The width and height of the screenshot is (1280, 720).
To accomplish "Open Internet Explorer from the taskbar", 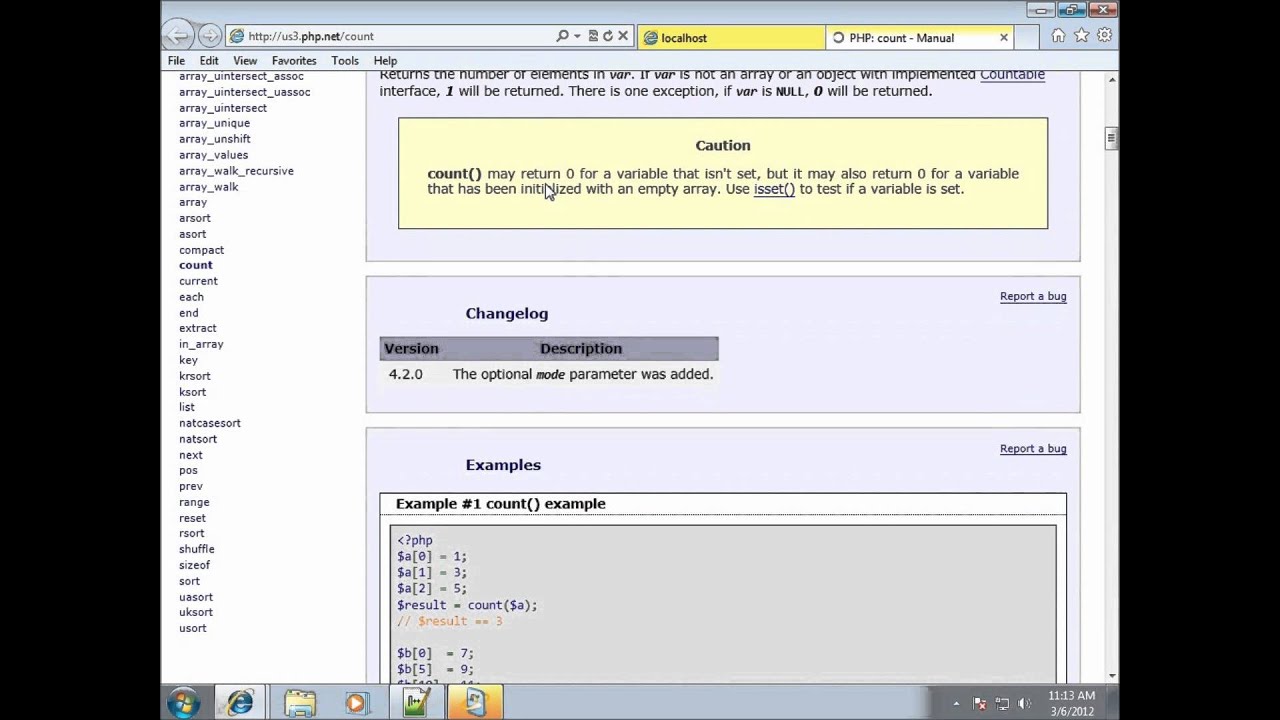I will (x=240, y=703).
